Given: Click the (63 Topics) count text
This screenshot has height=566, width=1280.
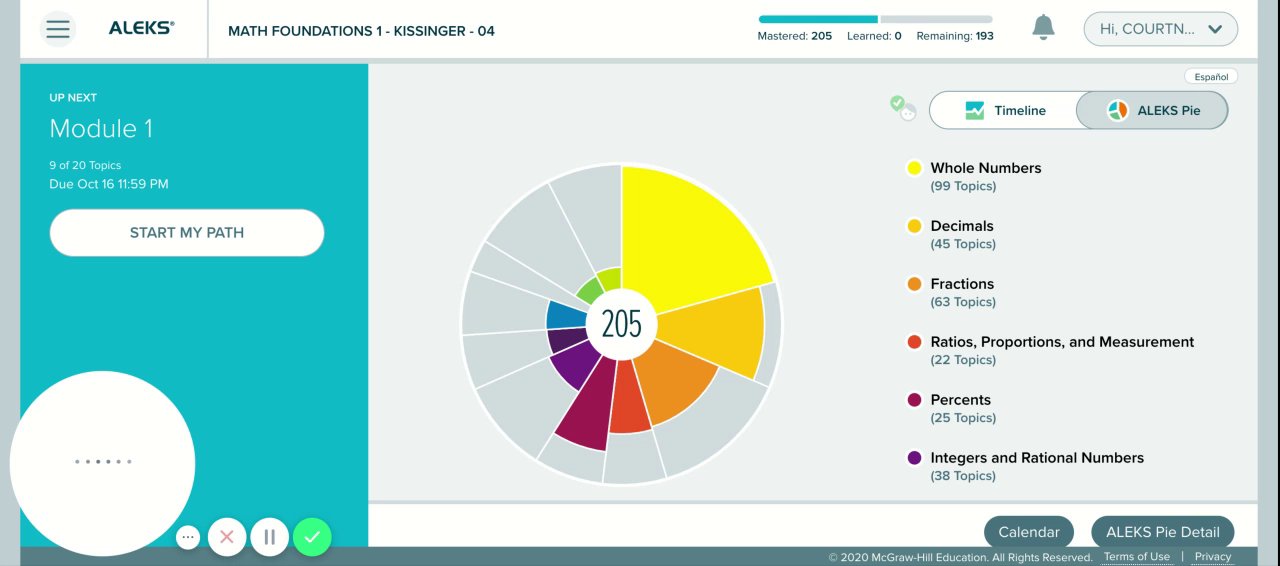Looking at the screenshot, I should (963, 303).
